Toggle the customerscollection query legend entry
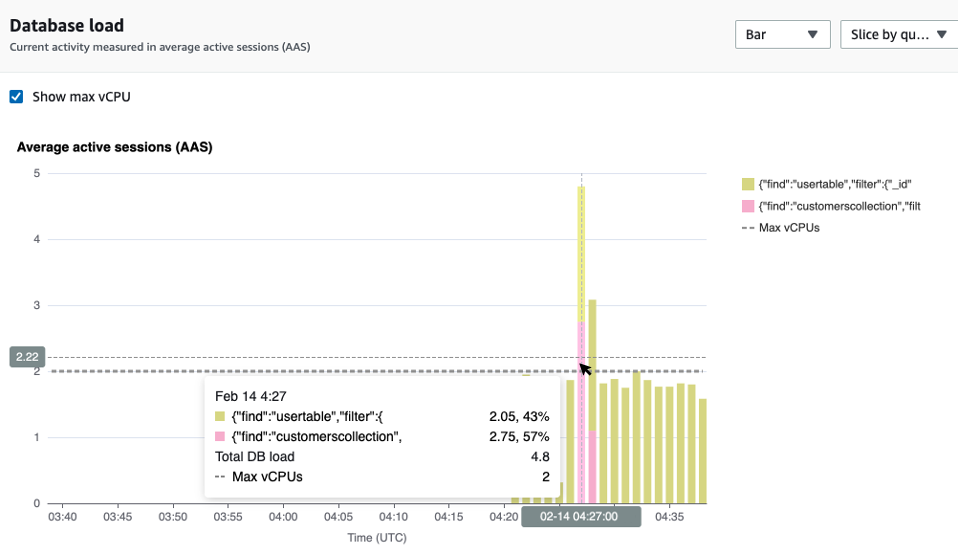Image resolution: width=958 pixels, height=550 pixels. click(838, 206)
